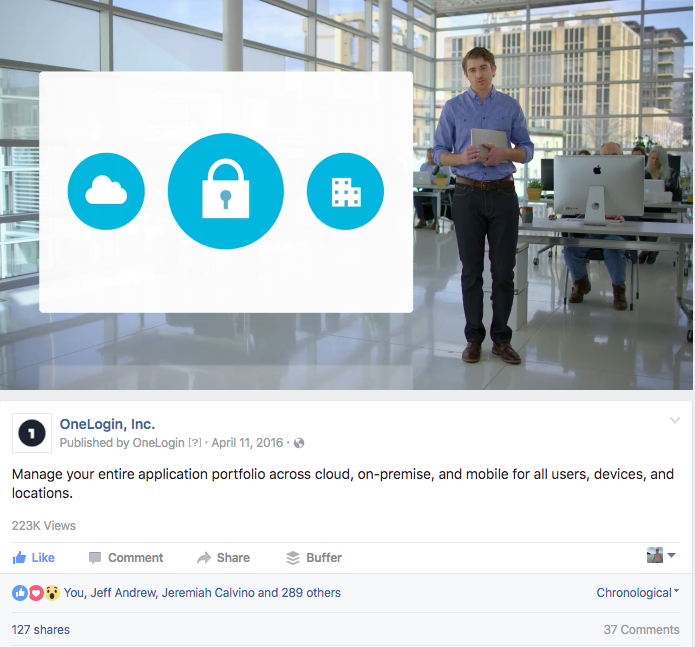Click the building icon in the video

click(x=345, y=191)
